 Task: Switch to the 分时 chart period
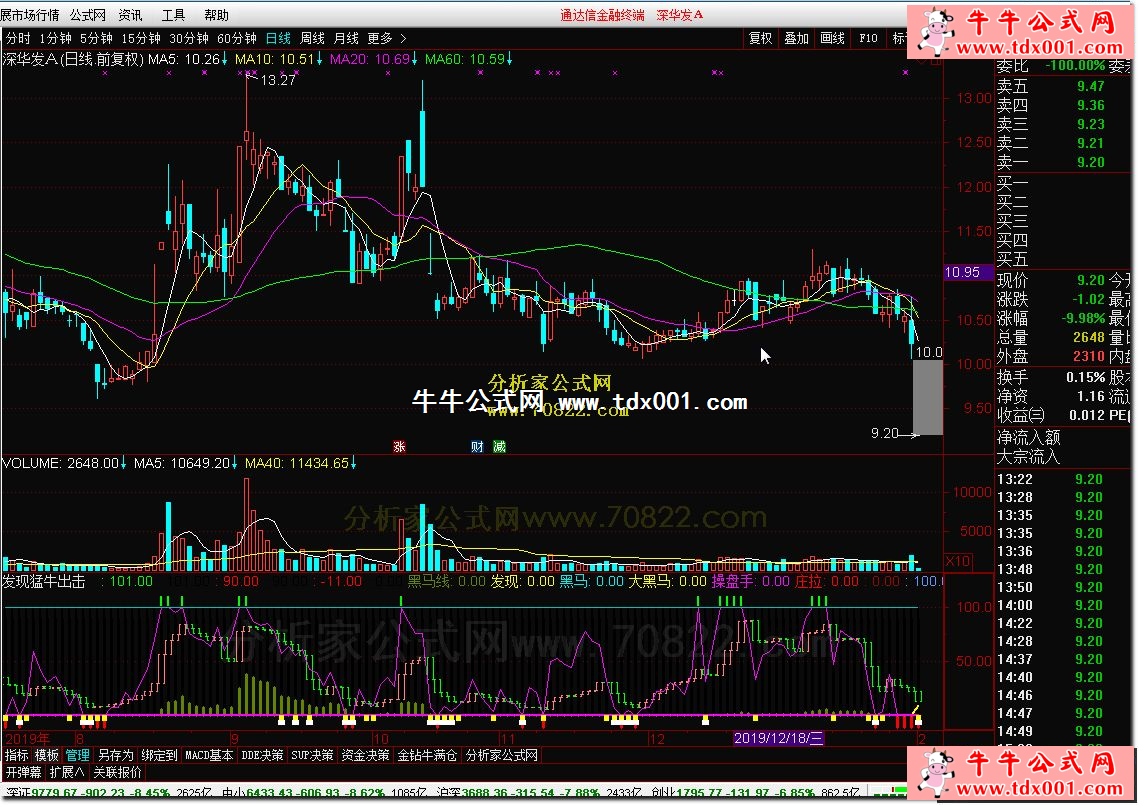(18, 38)
